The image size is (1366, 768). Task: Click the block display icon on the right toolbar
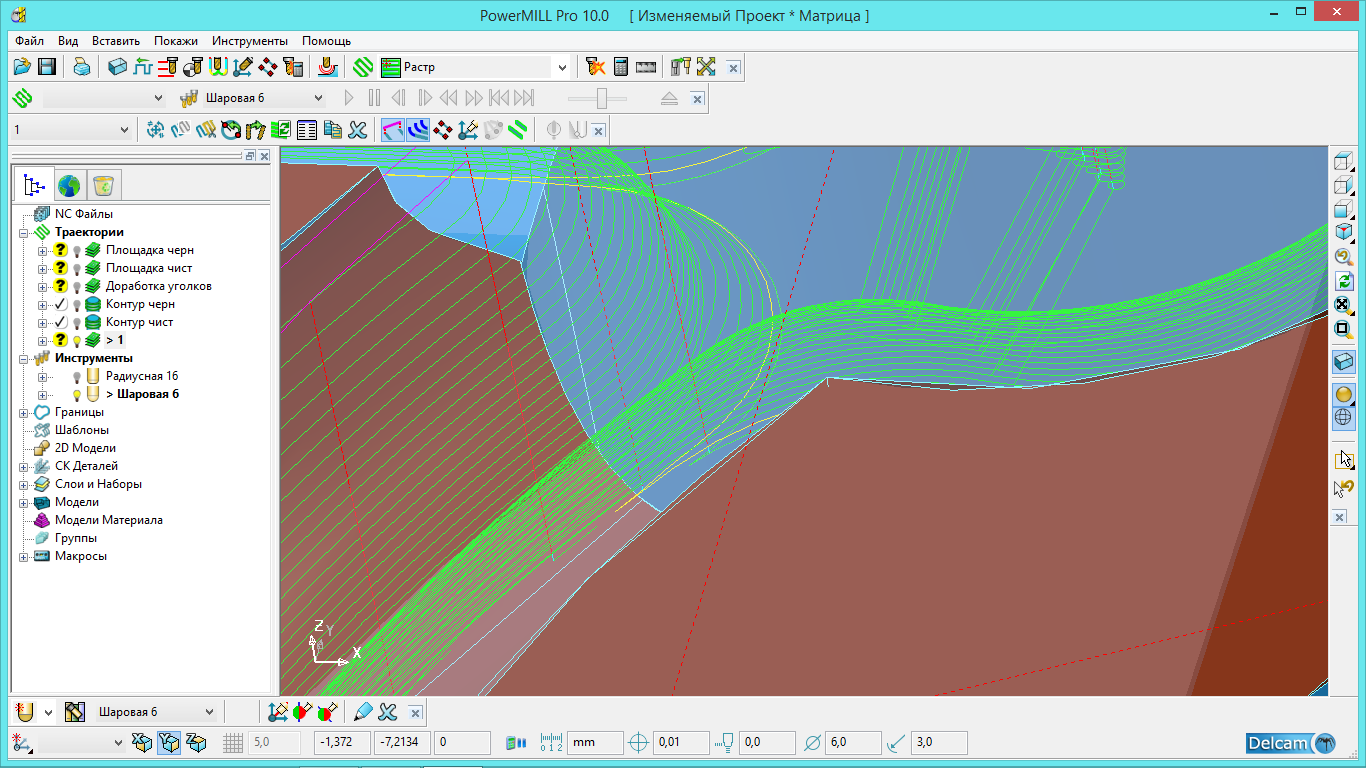click(1344, 363)
